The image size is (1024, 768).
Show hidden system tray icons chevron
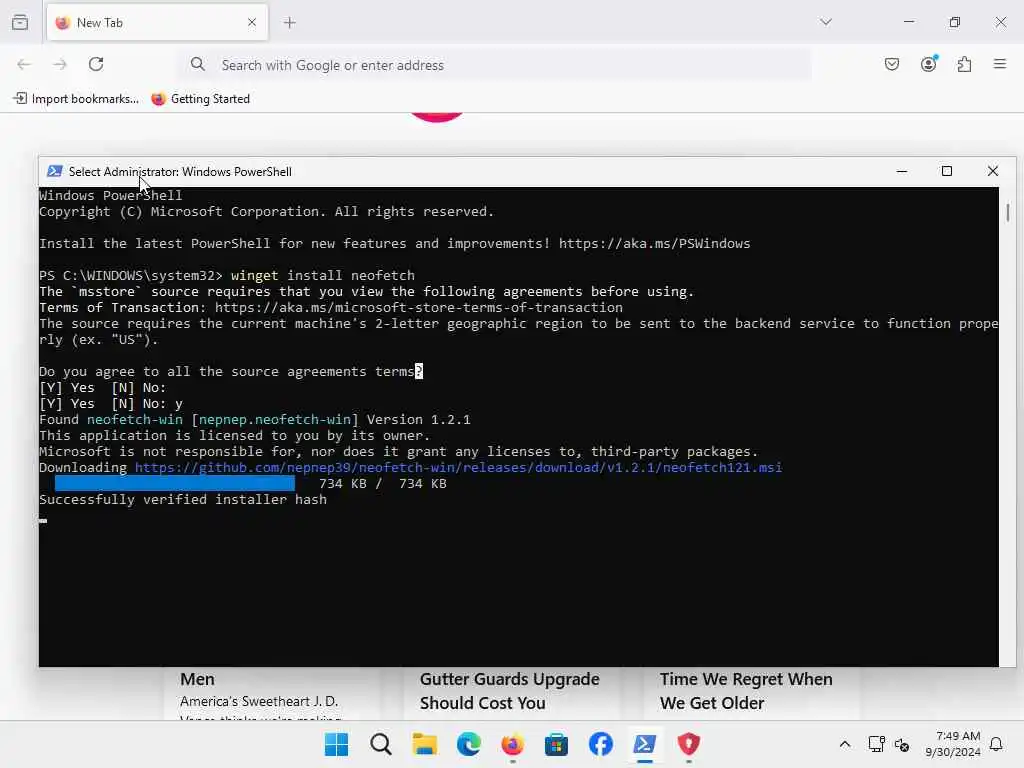[844, 744]
